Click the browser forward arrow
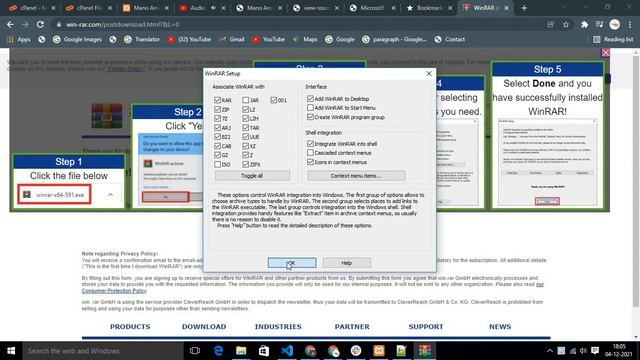Image resolution: width=640 pixels, height=360 pixels. coord(25,24)
